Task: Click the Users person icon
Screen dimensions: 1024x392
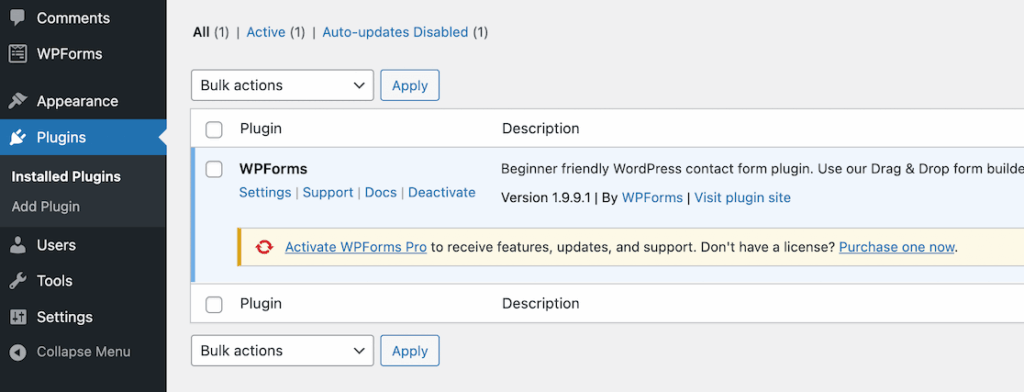Action: tap(18, 245)
